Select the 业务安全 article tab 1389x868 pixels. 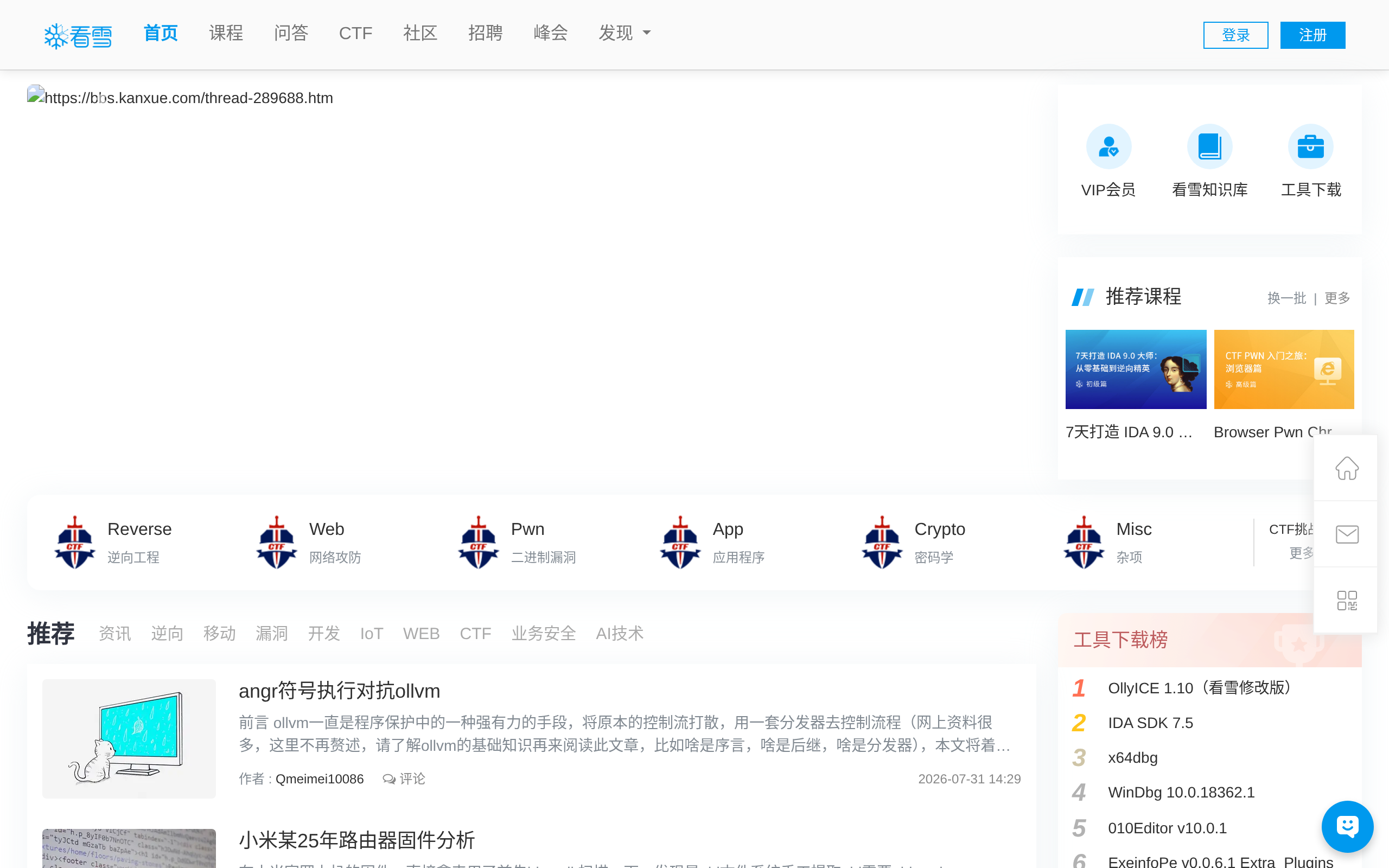[x=544, y=634]
